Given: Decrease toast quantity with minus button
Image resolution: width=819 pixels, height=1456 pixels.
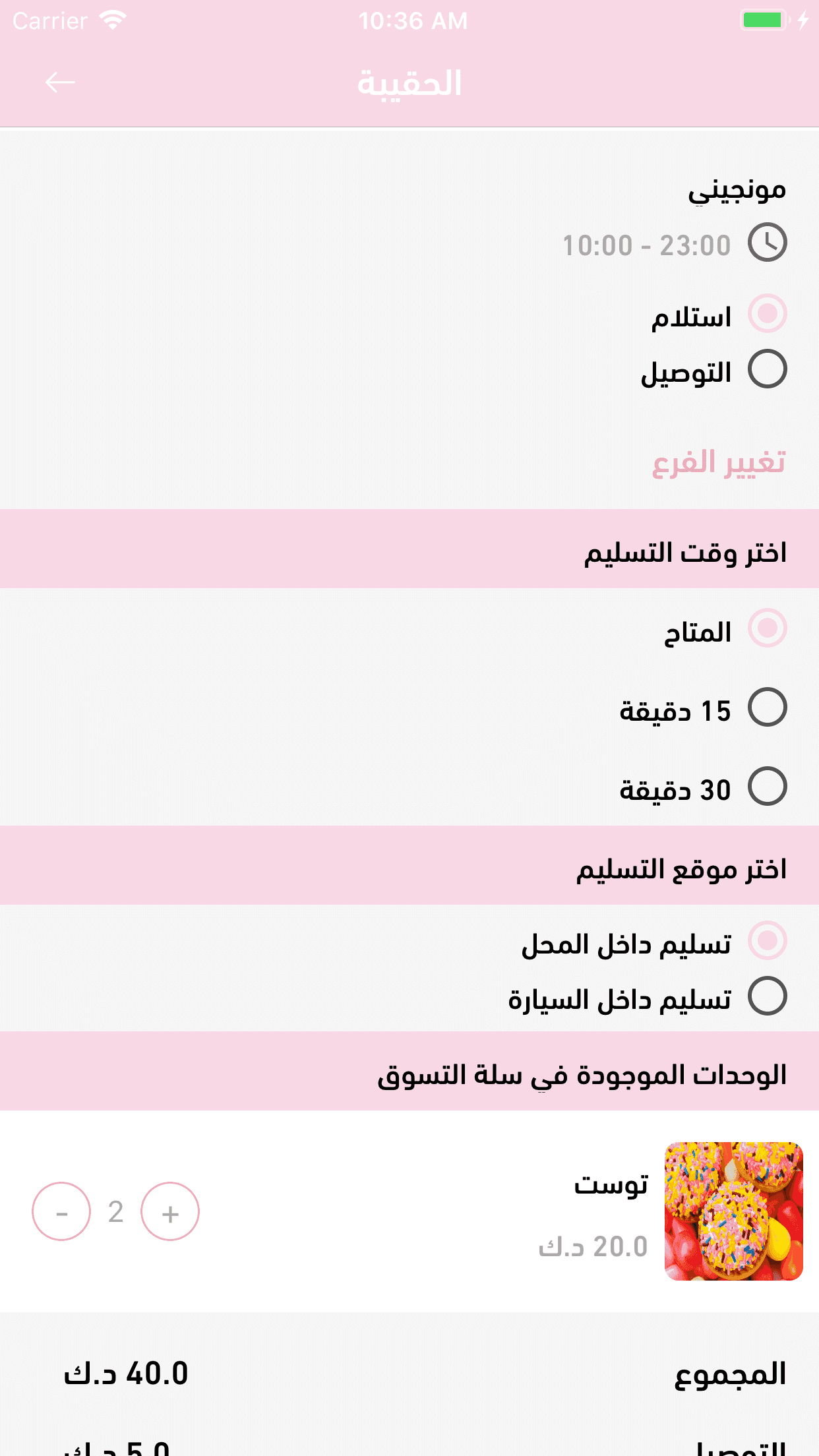Looking at the screenshot, I should pos(61,1212).
